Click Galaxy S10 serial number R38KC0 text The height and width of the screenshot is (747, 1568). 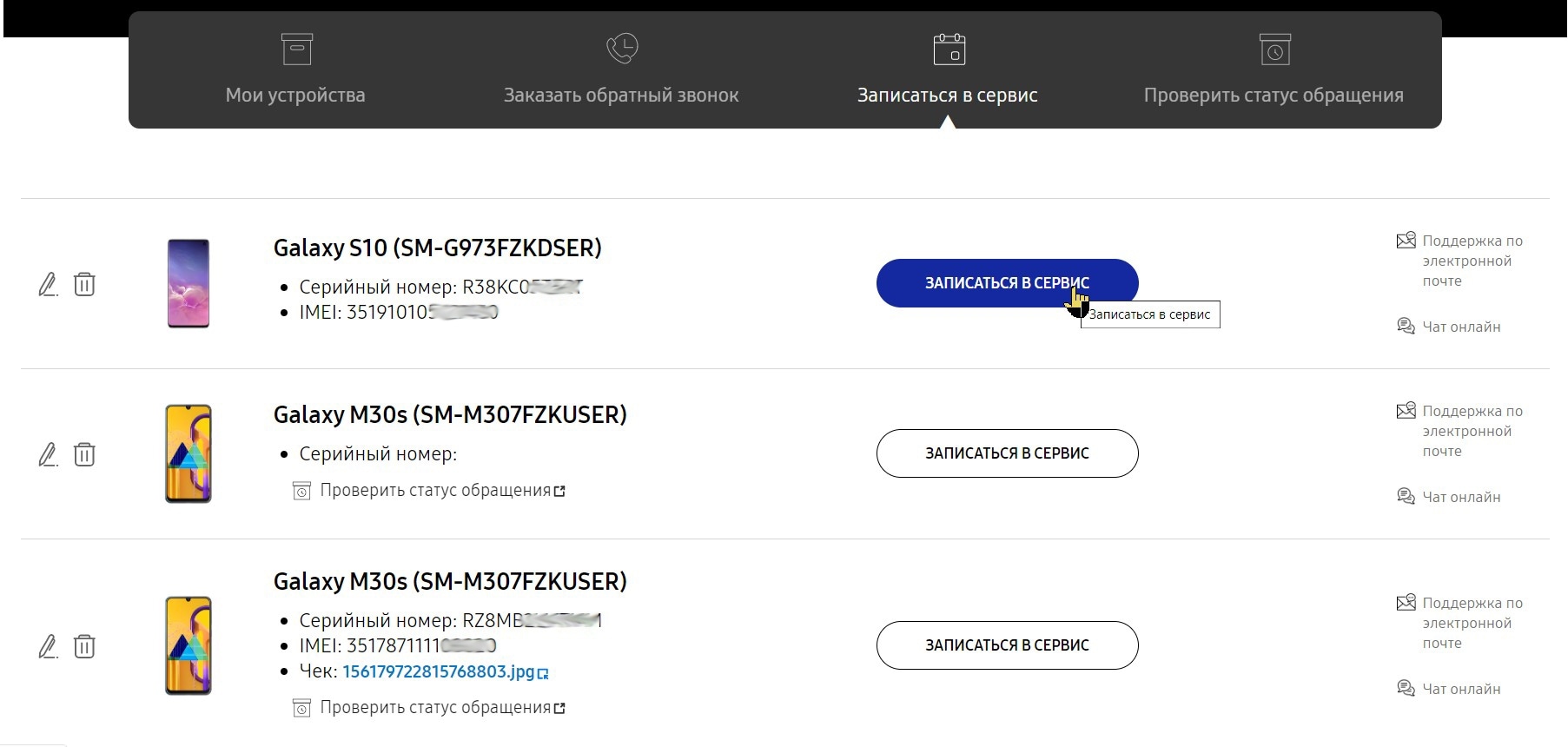[x=440, y=287]
